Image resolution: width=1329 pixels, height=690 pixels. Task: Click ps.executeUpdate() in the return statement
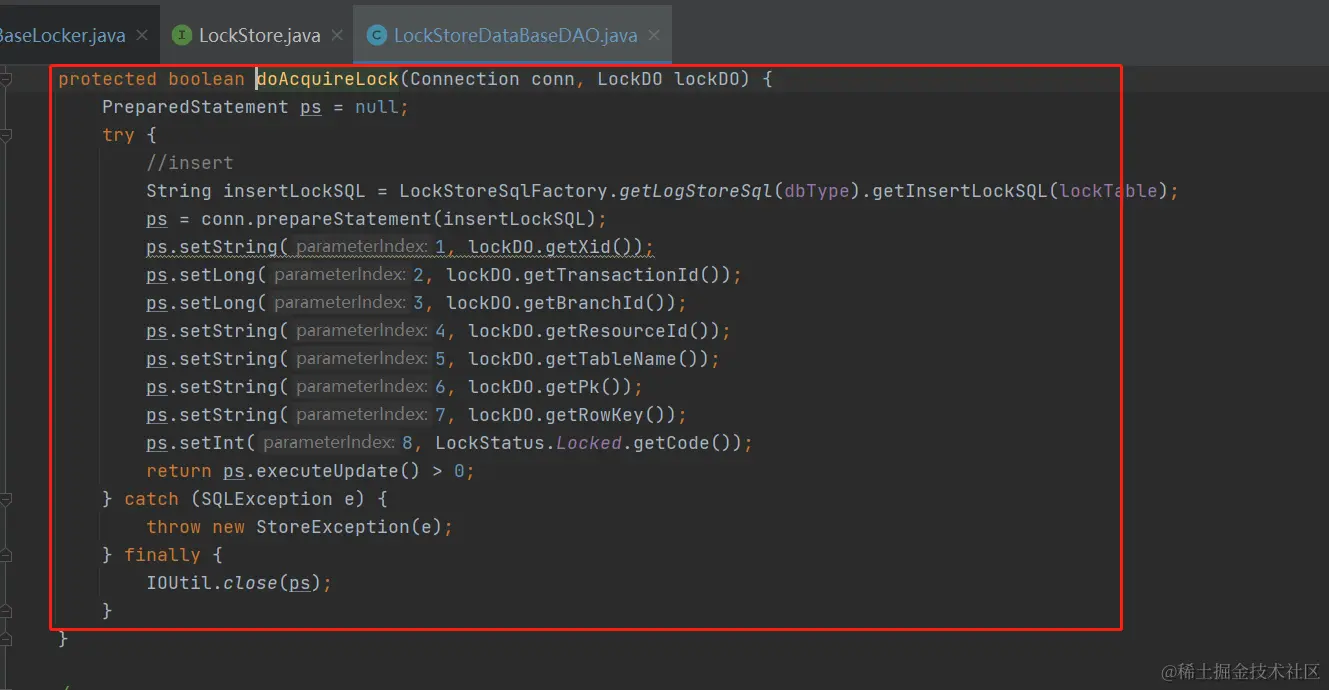tap(322, 471)
